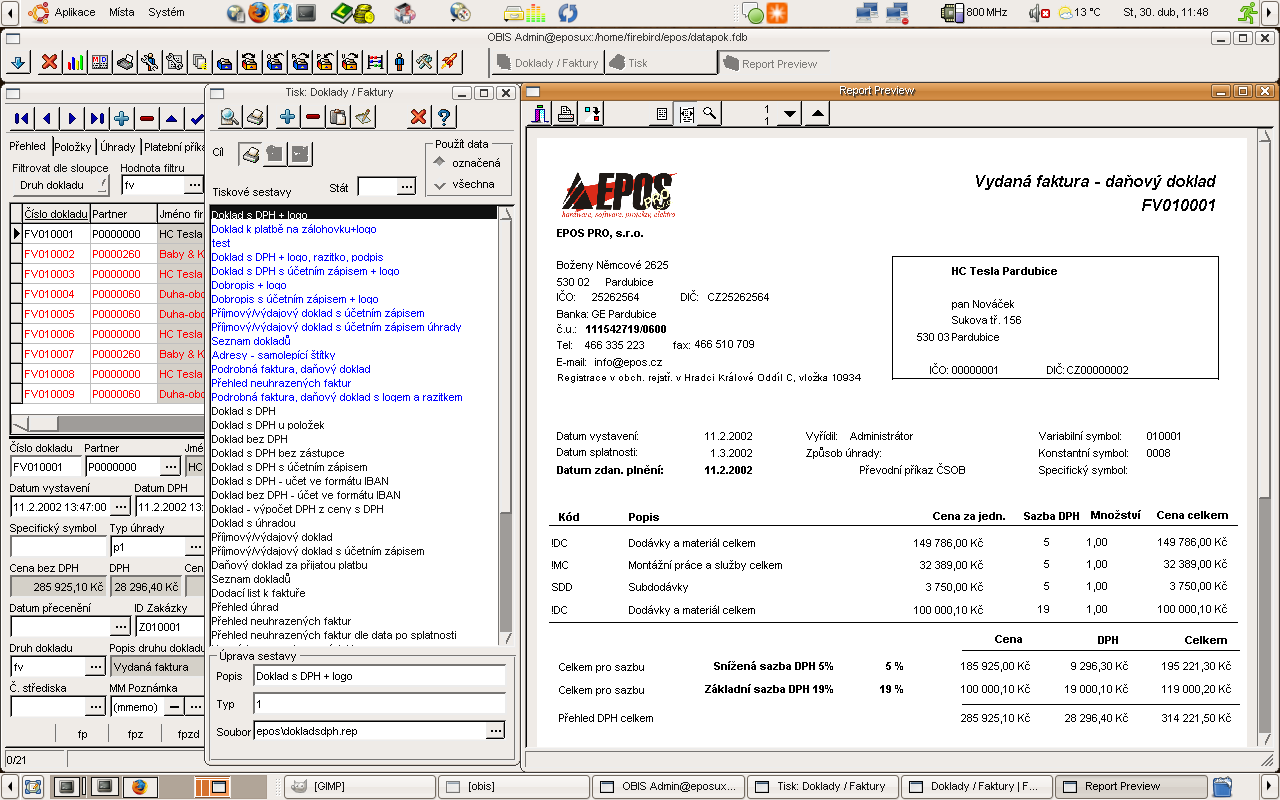The width and height of the screenshot is (1280, 800).
Task: Switch to the Položky tab
Action: tap(73, 147)
